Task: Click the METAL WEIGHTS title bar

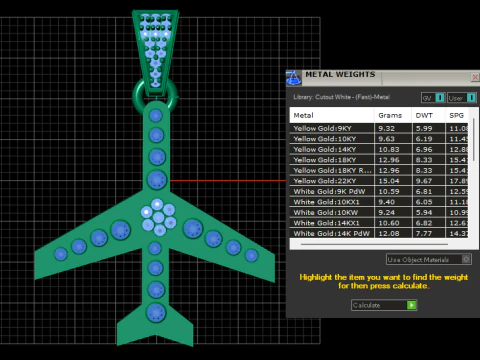Action: coord(383,77)
